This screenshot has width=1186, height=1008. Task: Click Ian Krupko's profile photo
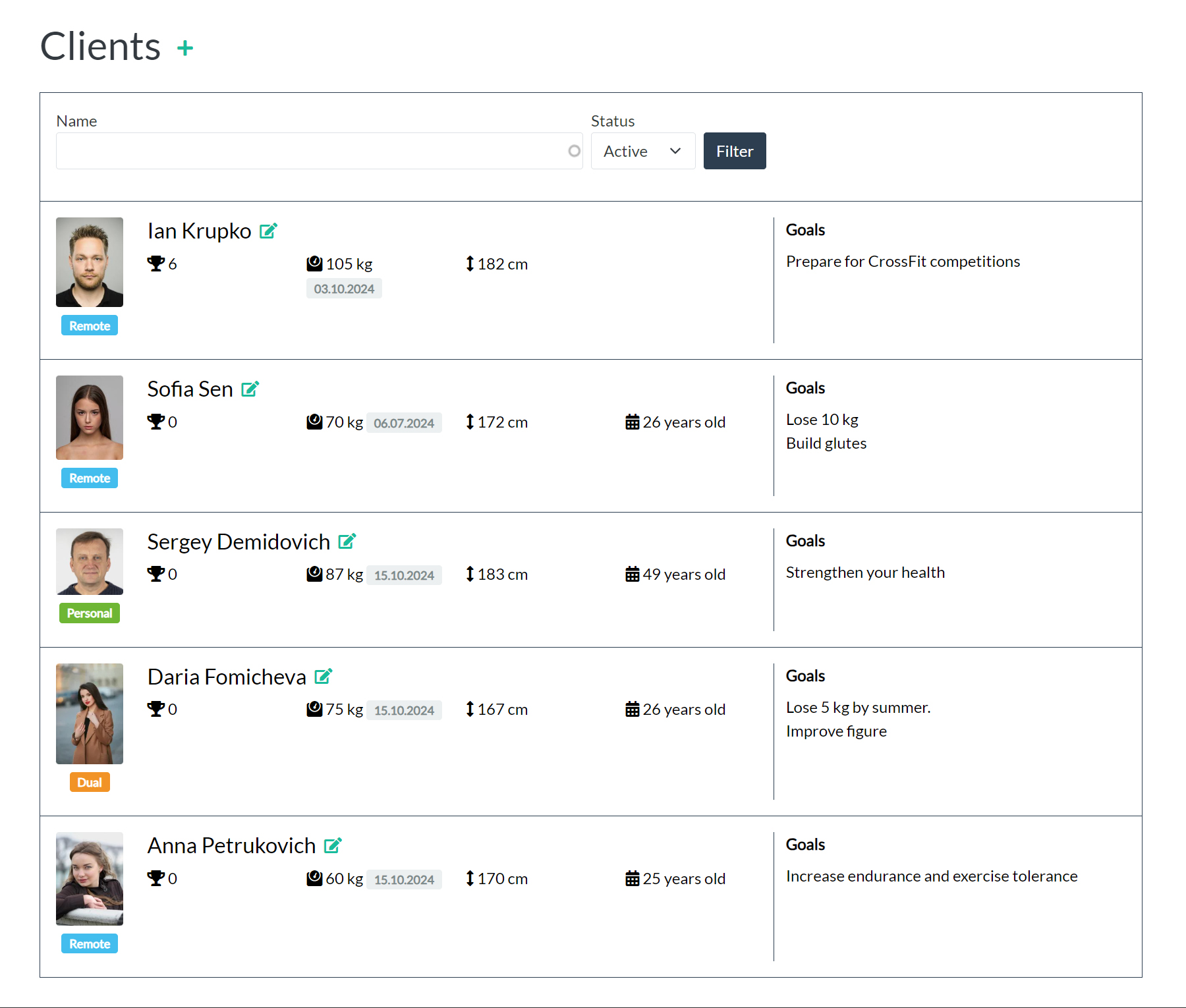tap(90, 262)
